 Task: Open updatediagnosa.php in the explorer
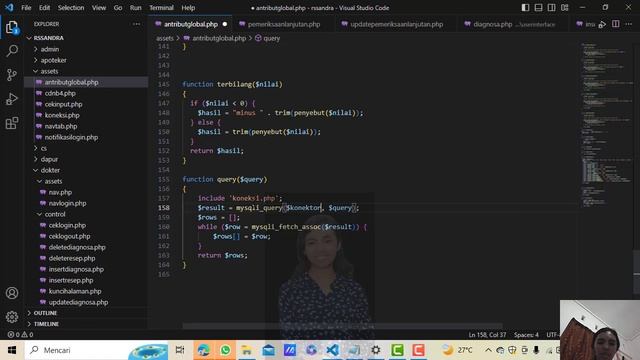point(78,302)
